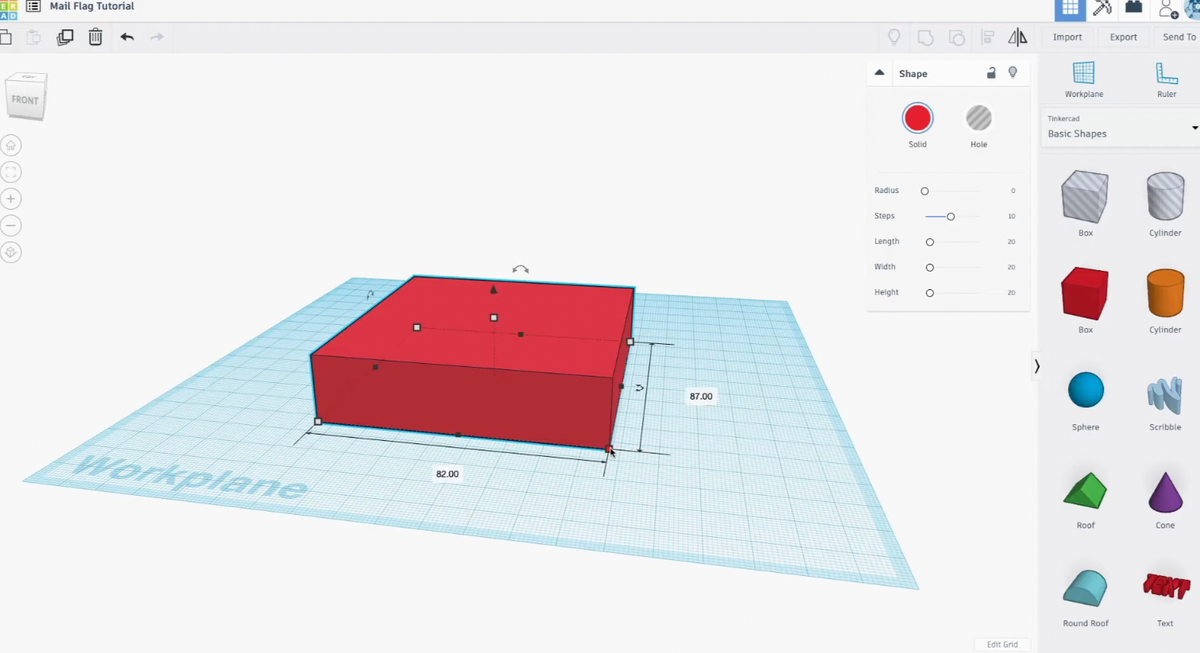Adjust the Steps slider
The image size is (1200, 653).
tap(950, 216)
